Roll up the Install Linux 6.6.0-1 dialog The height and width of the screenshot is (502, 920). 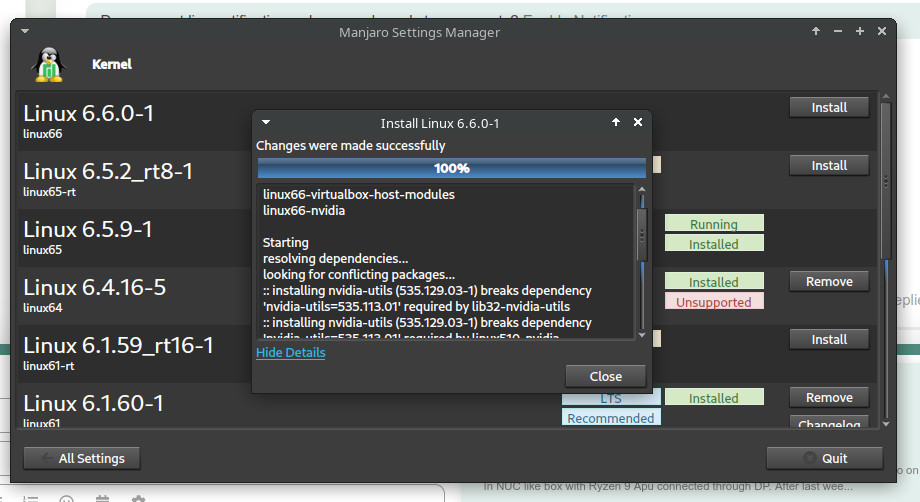coord(616,123)
